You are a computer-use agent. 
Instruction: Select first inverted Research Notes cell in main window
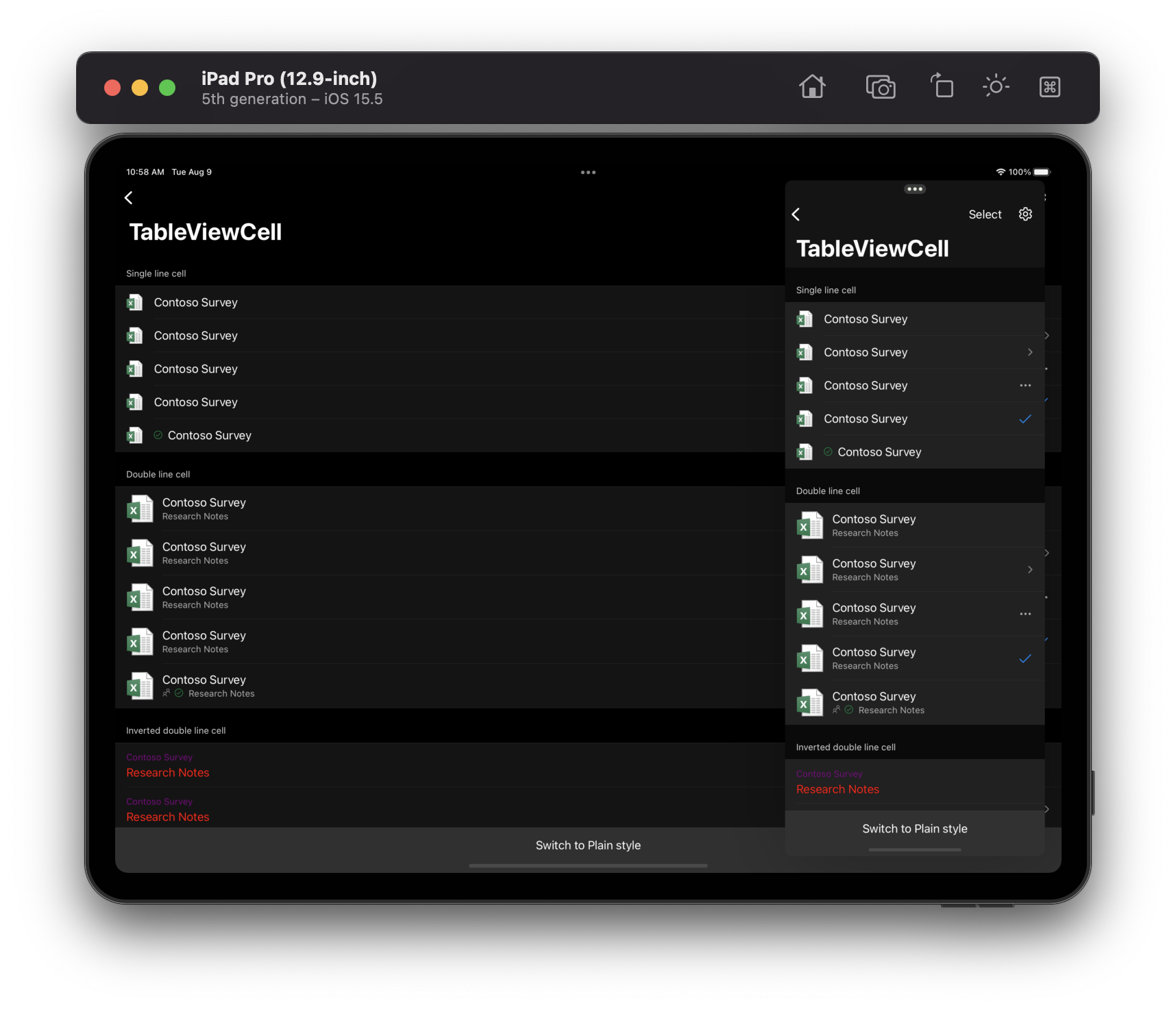[450, 765]
